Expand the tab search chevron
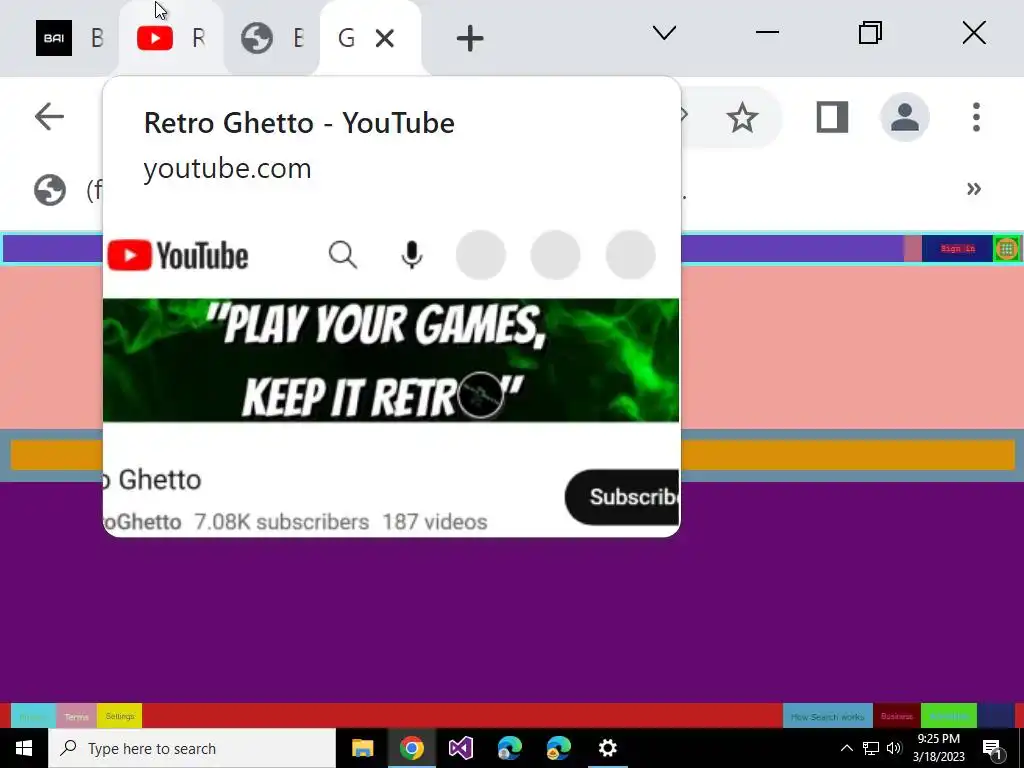This screenshot has height=768, width=1024. pos(664,33)
